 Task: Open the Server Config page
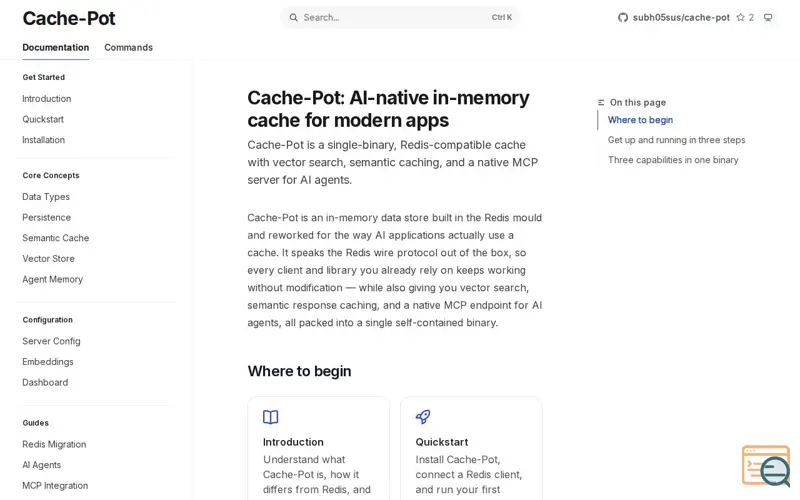click(52, 341)
